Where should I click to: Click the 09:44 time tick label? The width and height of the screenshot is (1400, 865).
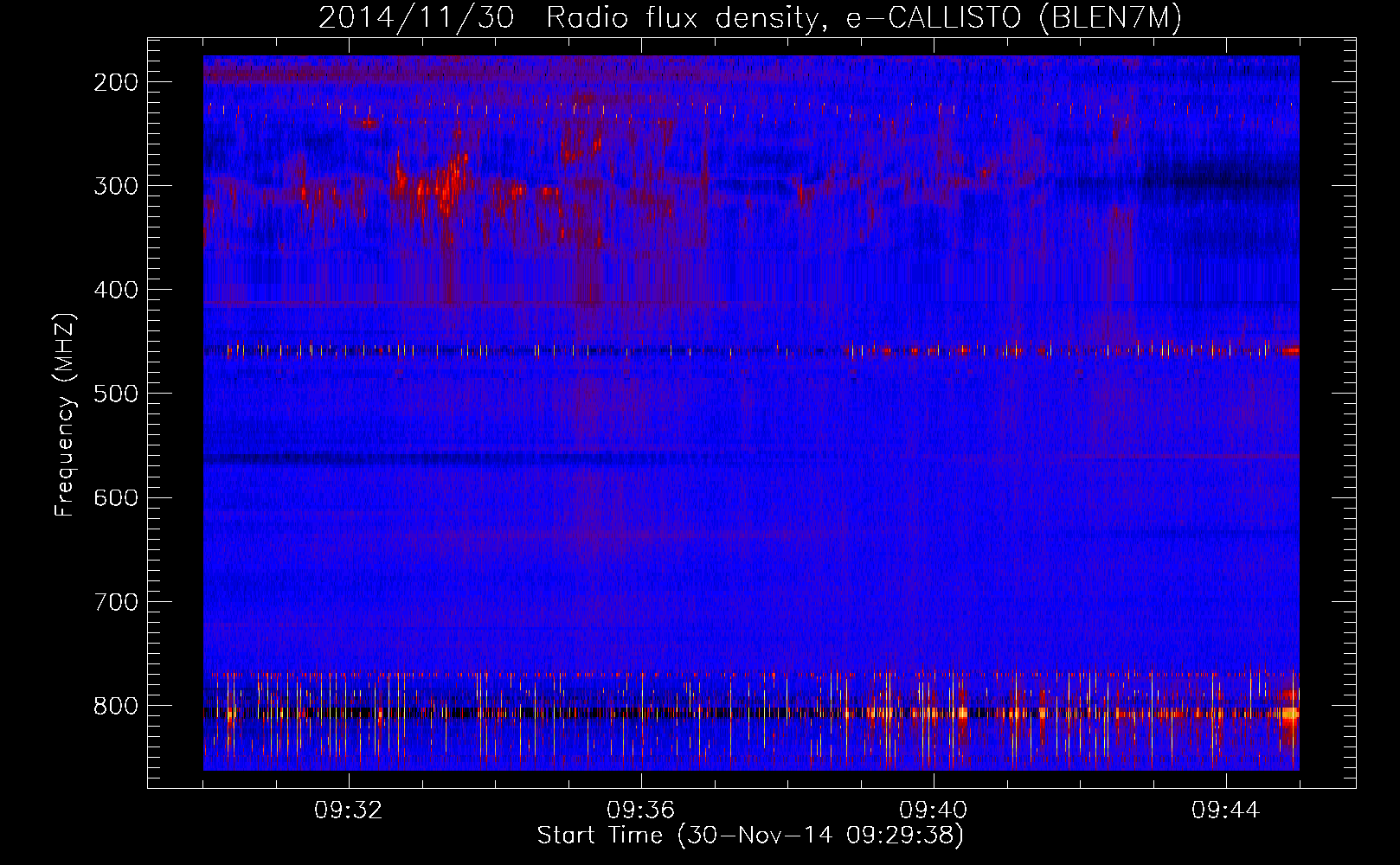tap(1226, 811)
